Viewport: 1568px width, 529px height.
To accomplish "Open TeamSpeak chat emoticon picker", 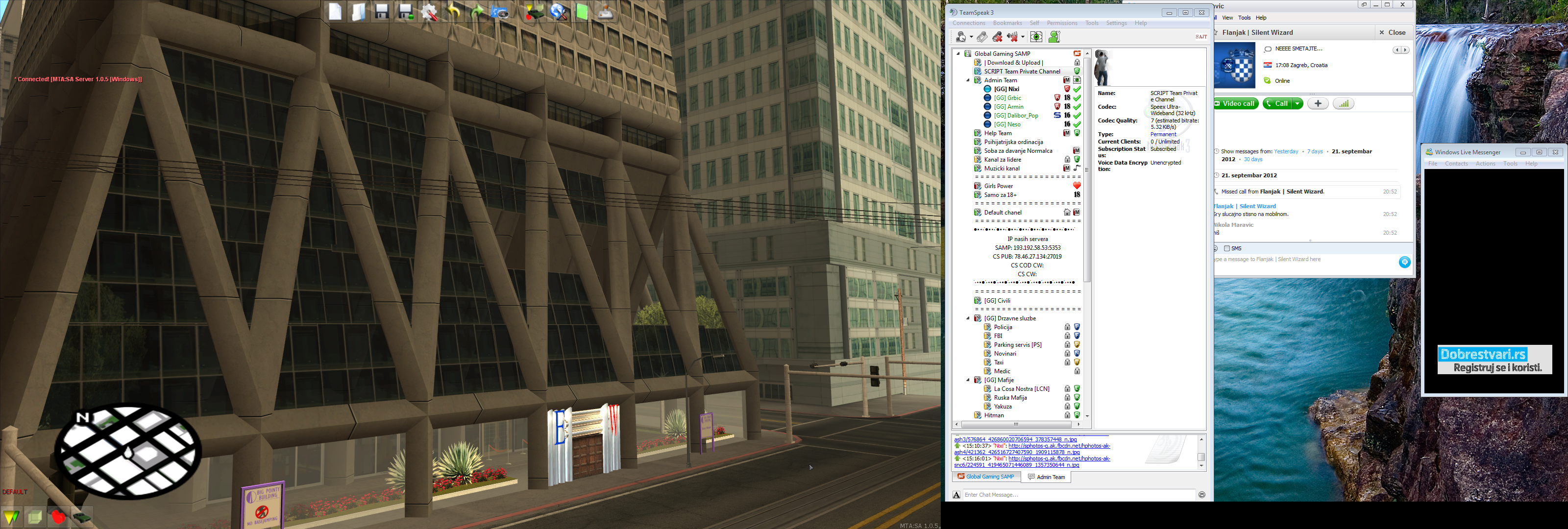I will pyautogui.click(x=1201, y=495).
